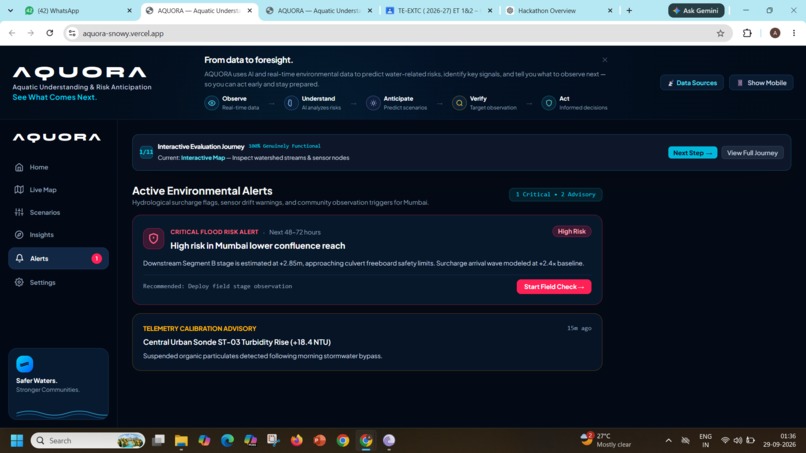Viewport: 806px width, 453px height.
Task: Click the 15m ago timestamp
Action: [x=579, y=328]
